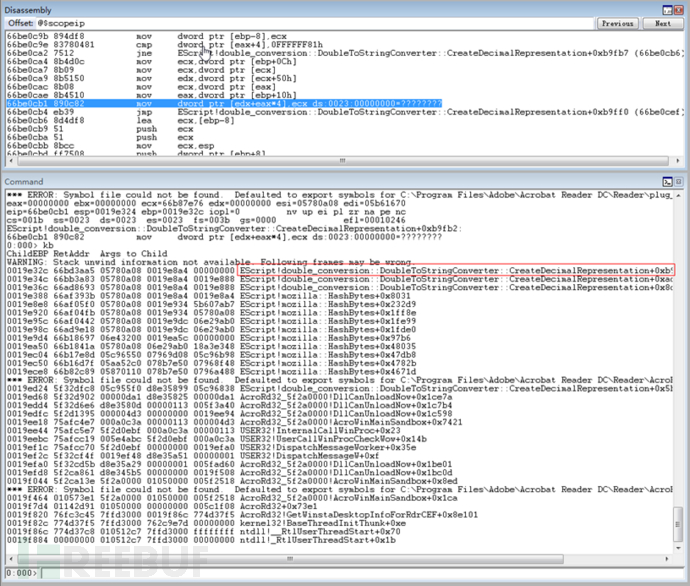
Task: Click the Command window prompt icon
Action: tap(667, 182)
